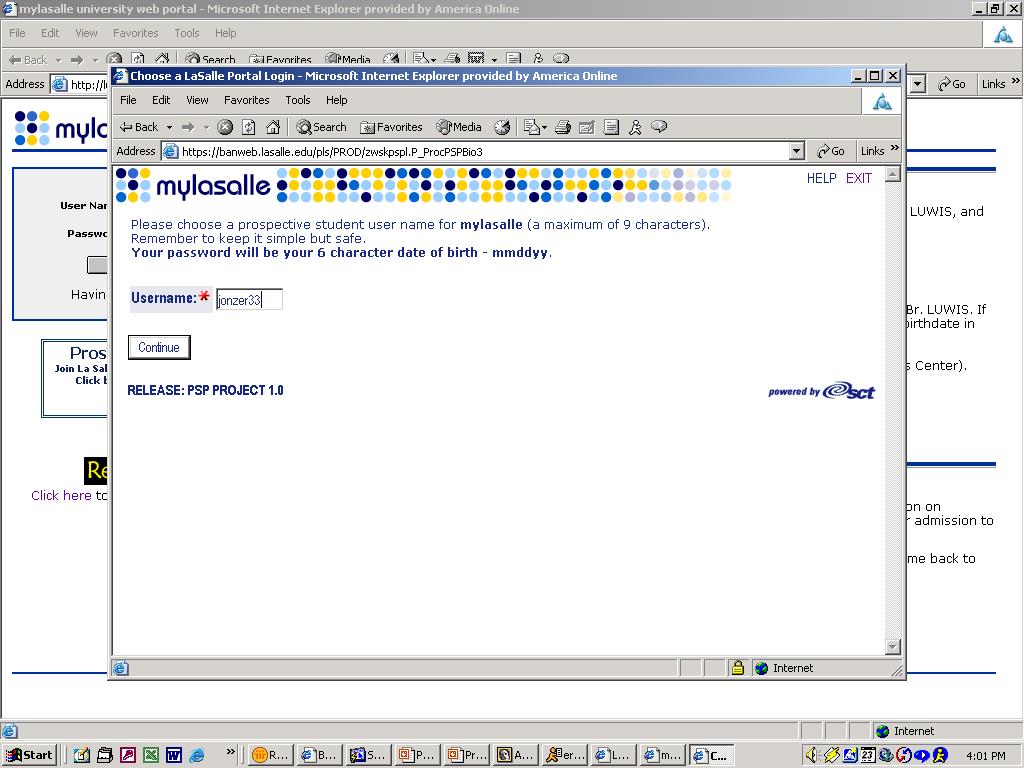
Task: Expand Links chevron in background browser window
Action: [x=1016, y=81]
